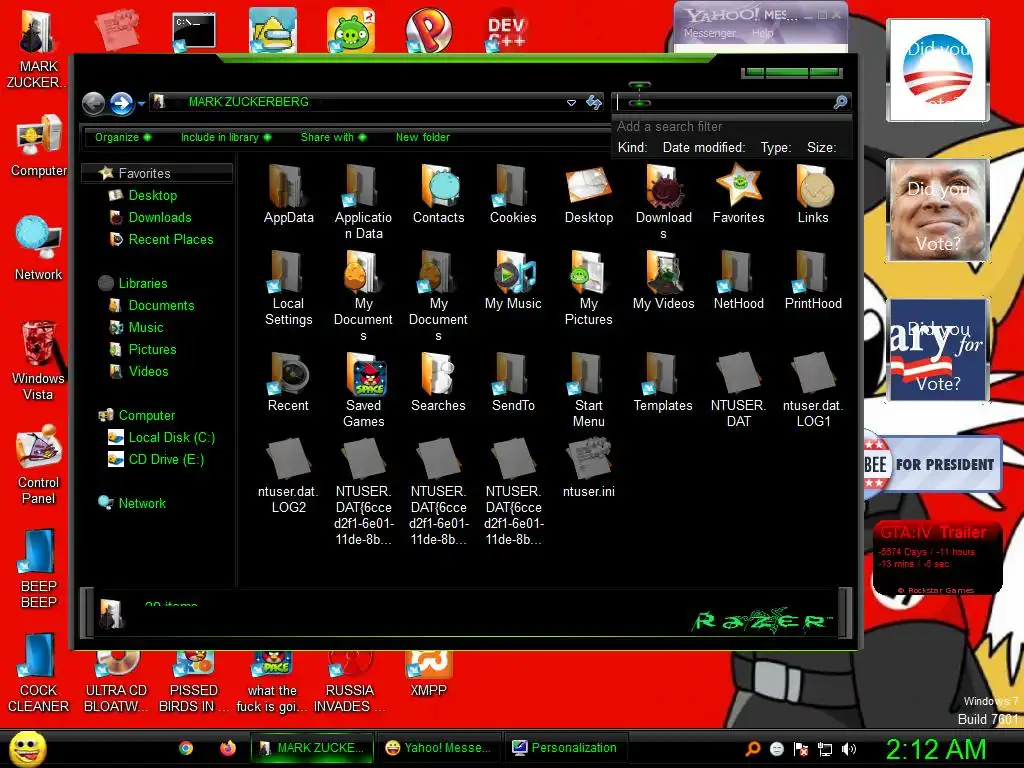Open the Include in library dropdown
The height and width of the screenshot is (768, 1024).
225,137
